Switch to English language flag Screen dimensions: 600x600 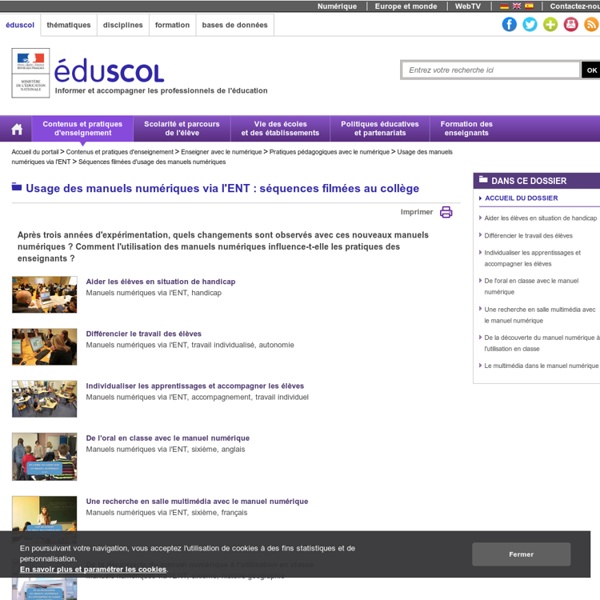coord(517,6)
